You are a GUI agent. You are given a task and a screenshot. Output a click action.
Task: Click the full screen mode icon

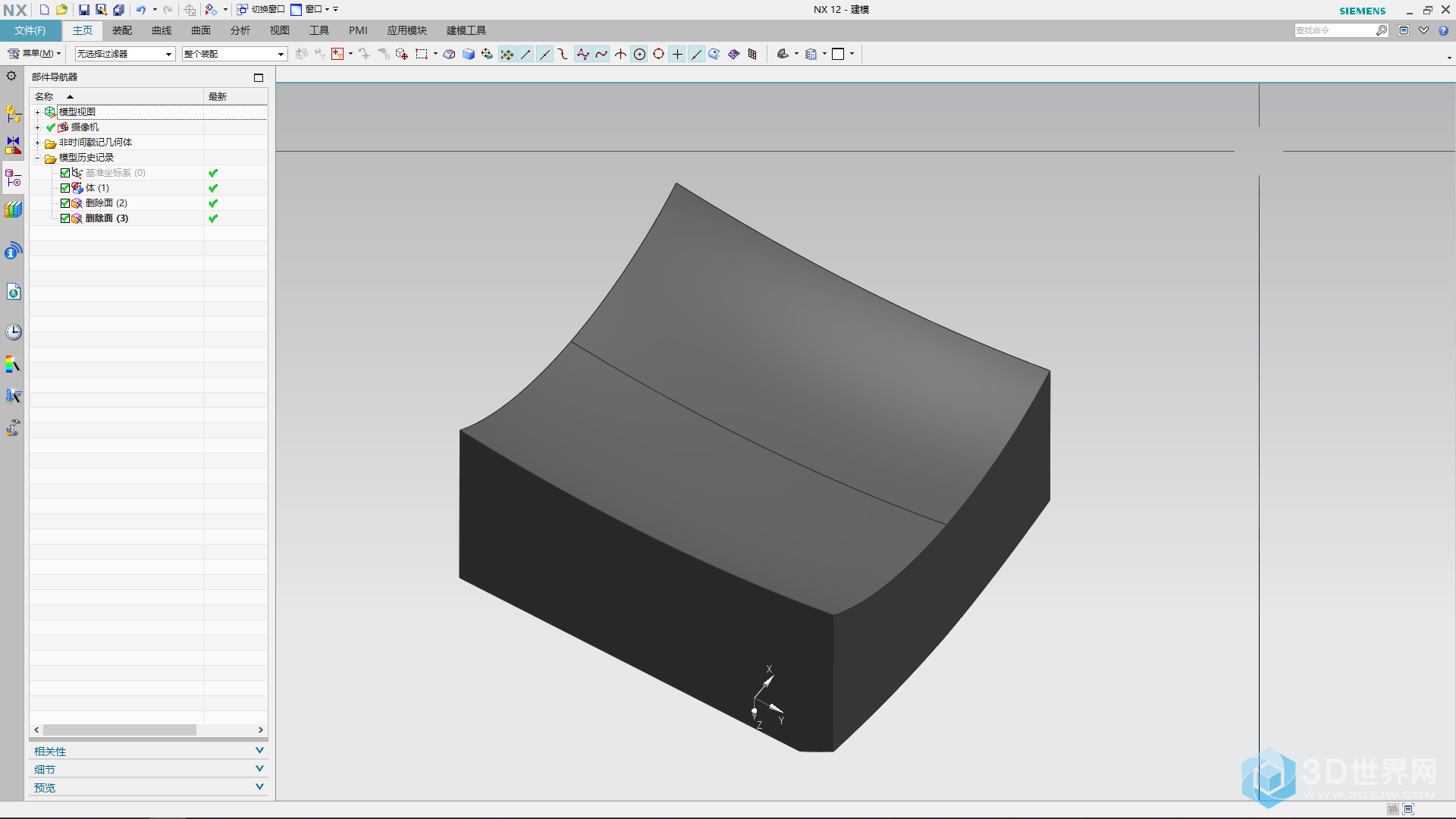click(1404, 30)
